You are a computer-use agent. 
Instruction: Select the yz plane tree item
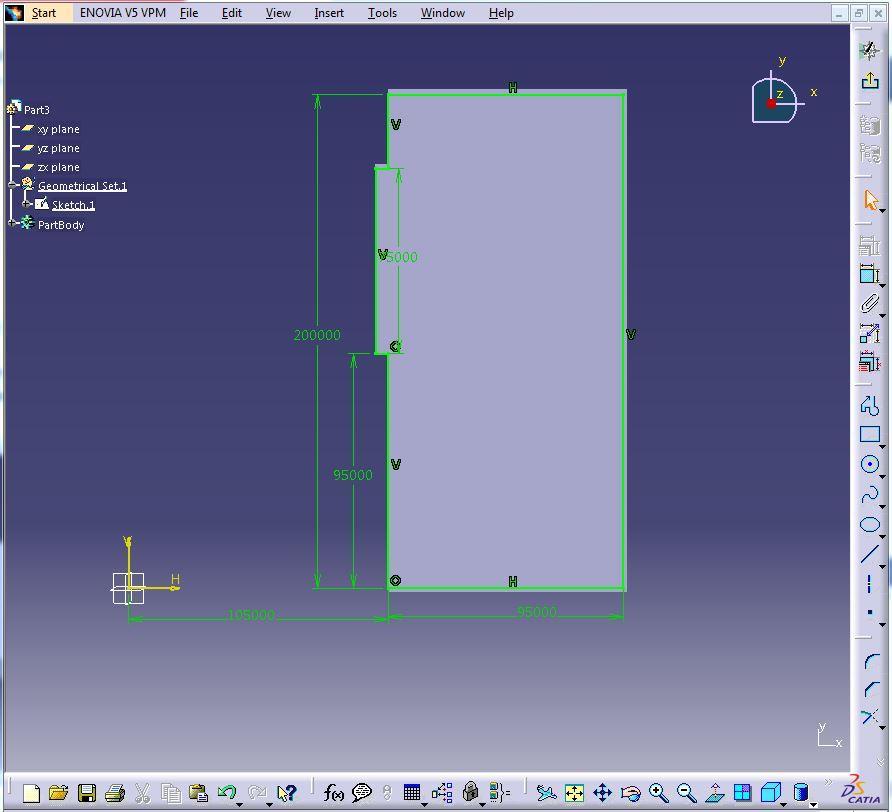(58, 148)
